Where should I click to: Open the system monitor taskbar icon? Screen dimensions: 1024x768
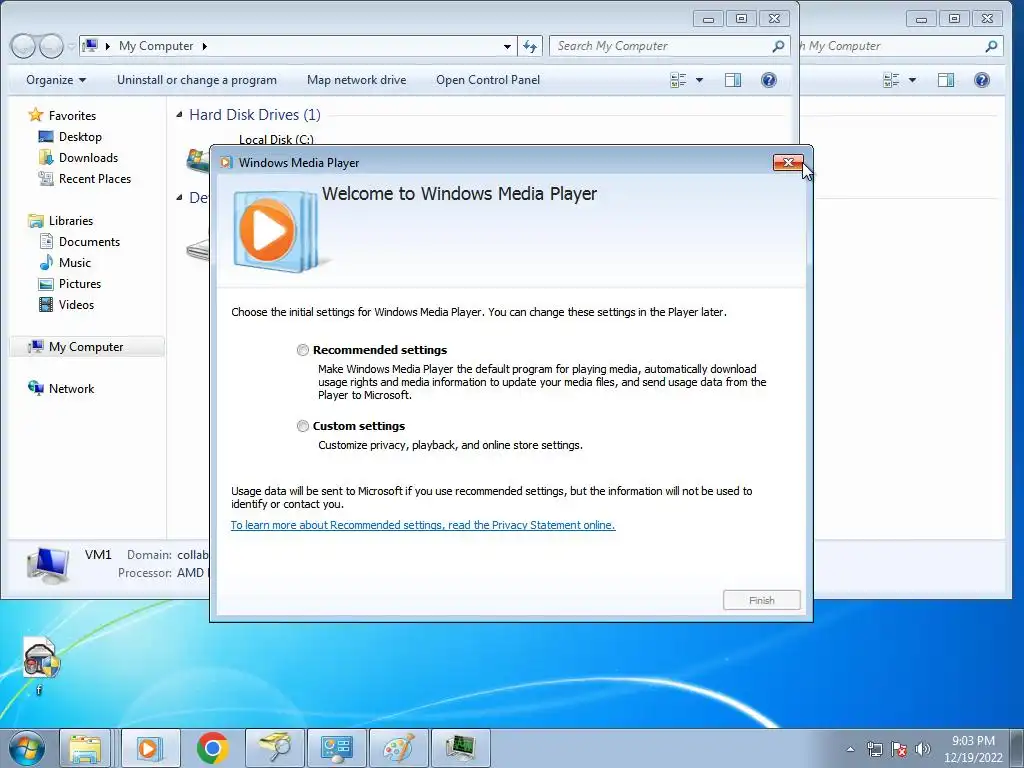click(461, 748)
